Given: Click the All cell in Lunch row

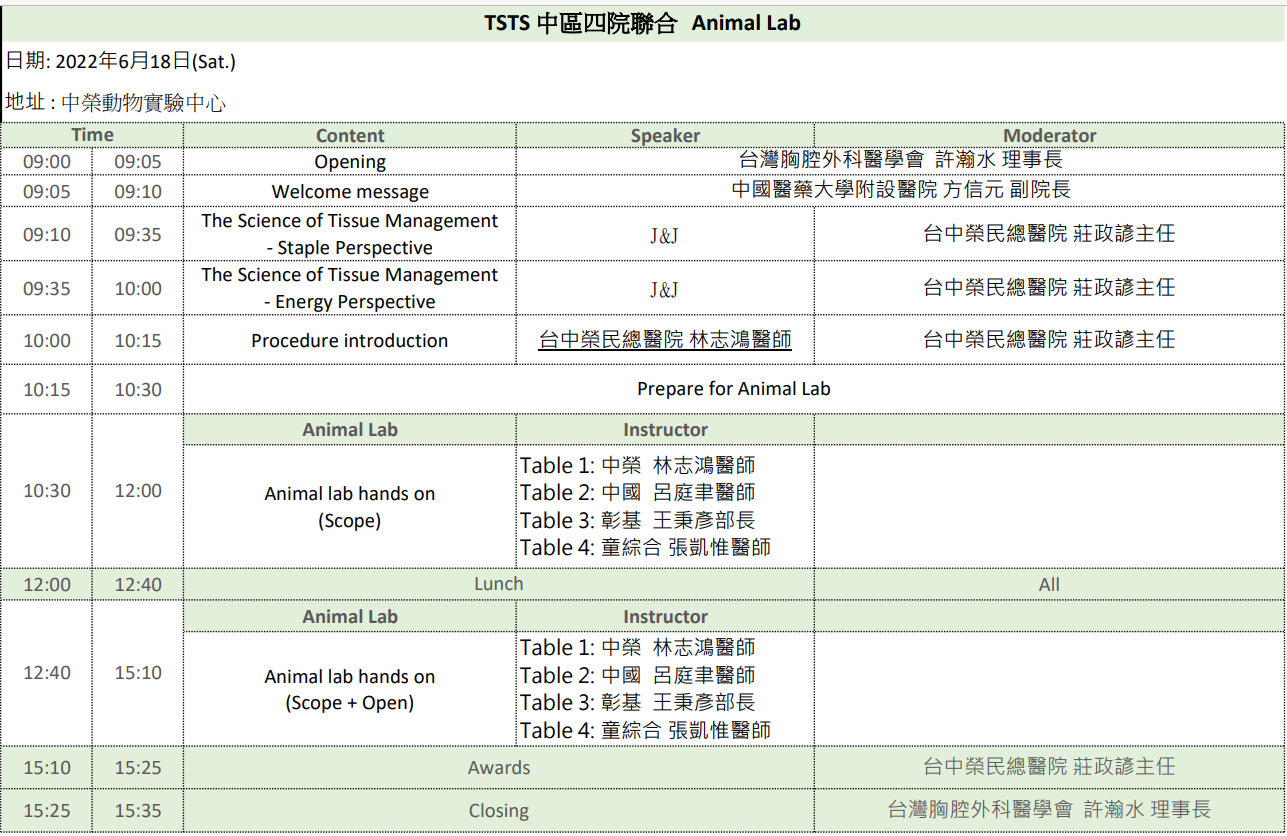Looking at the screenshot, I should click(x=1049, y=584).
